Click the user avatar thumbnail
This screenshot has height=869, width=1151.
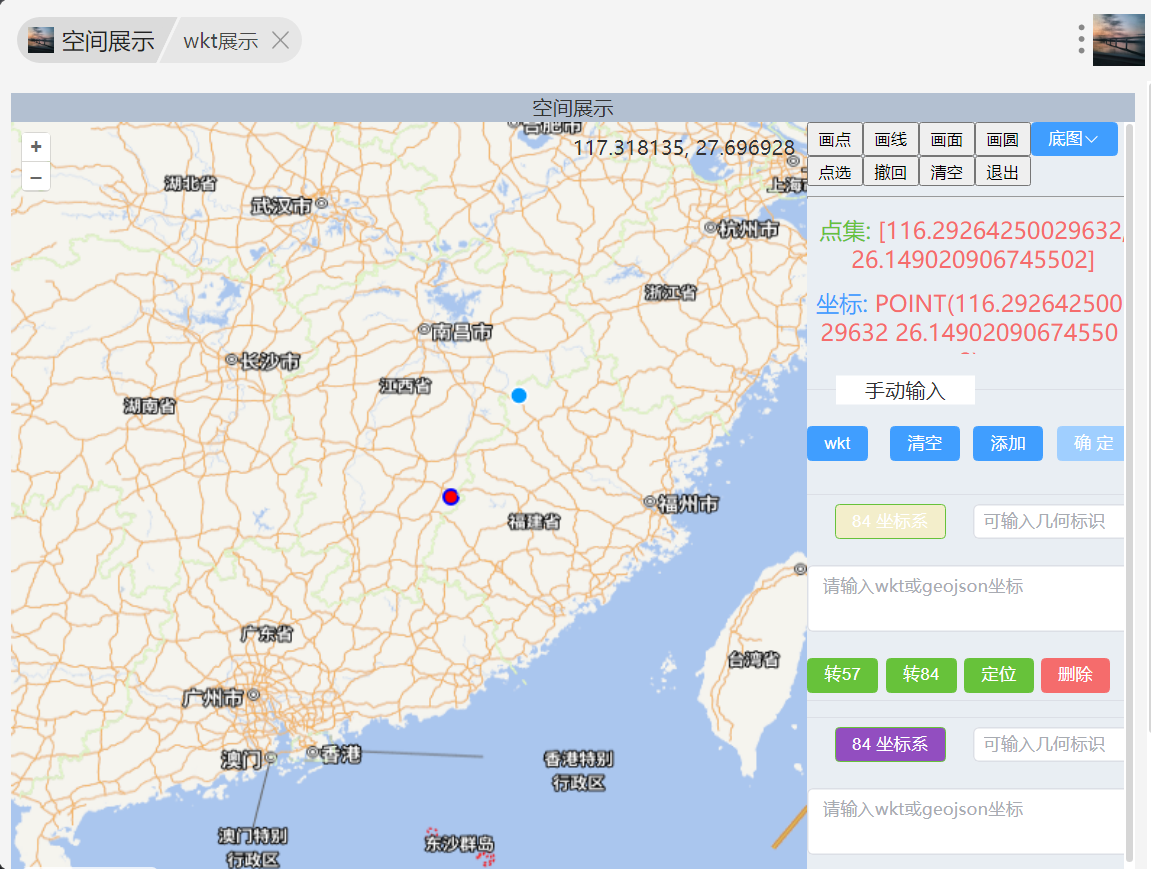1118,40
